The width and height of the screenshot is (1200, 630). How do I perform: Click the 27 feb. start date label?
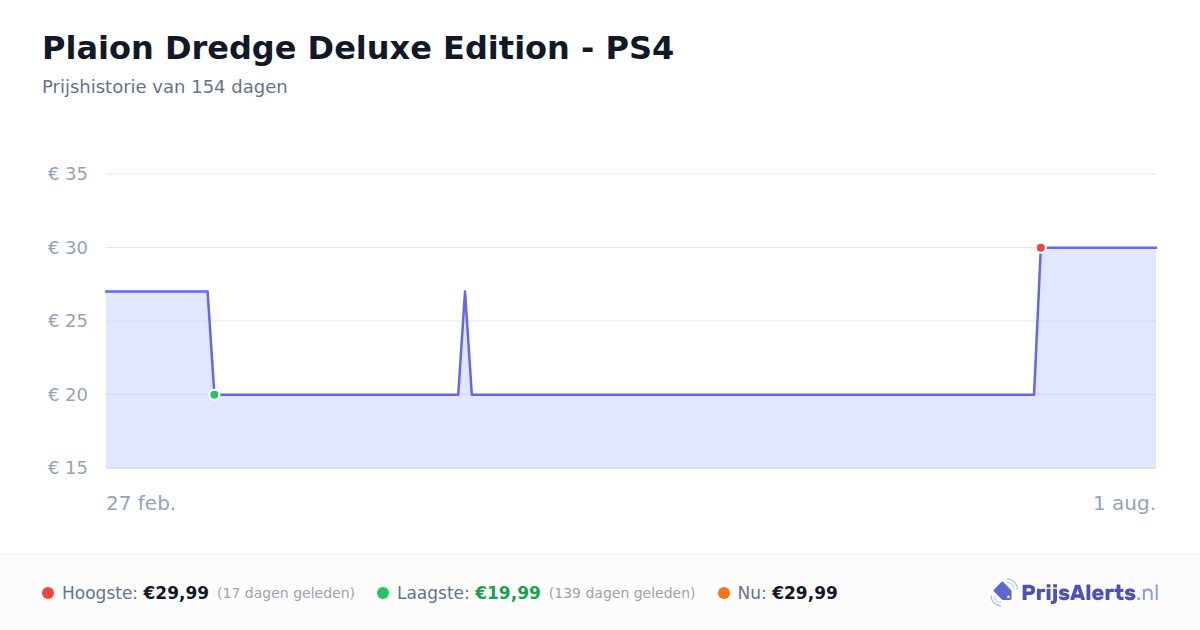[x=141, y=503]
